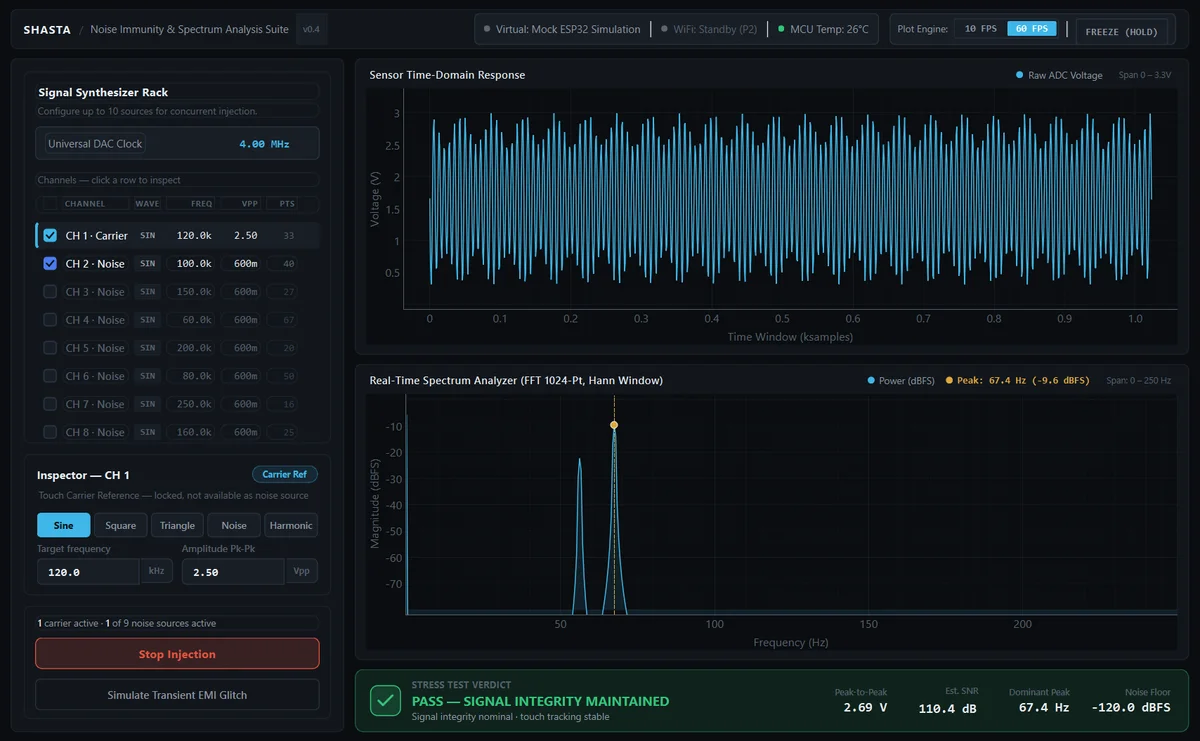
Task: Click the Raw ADC Voltage legend entry
Action: tap(1059, 75)
